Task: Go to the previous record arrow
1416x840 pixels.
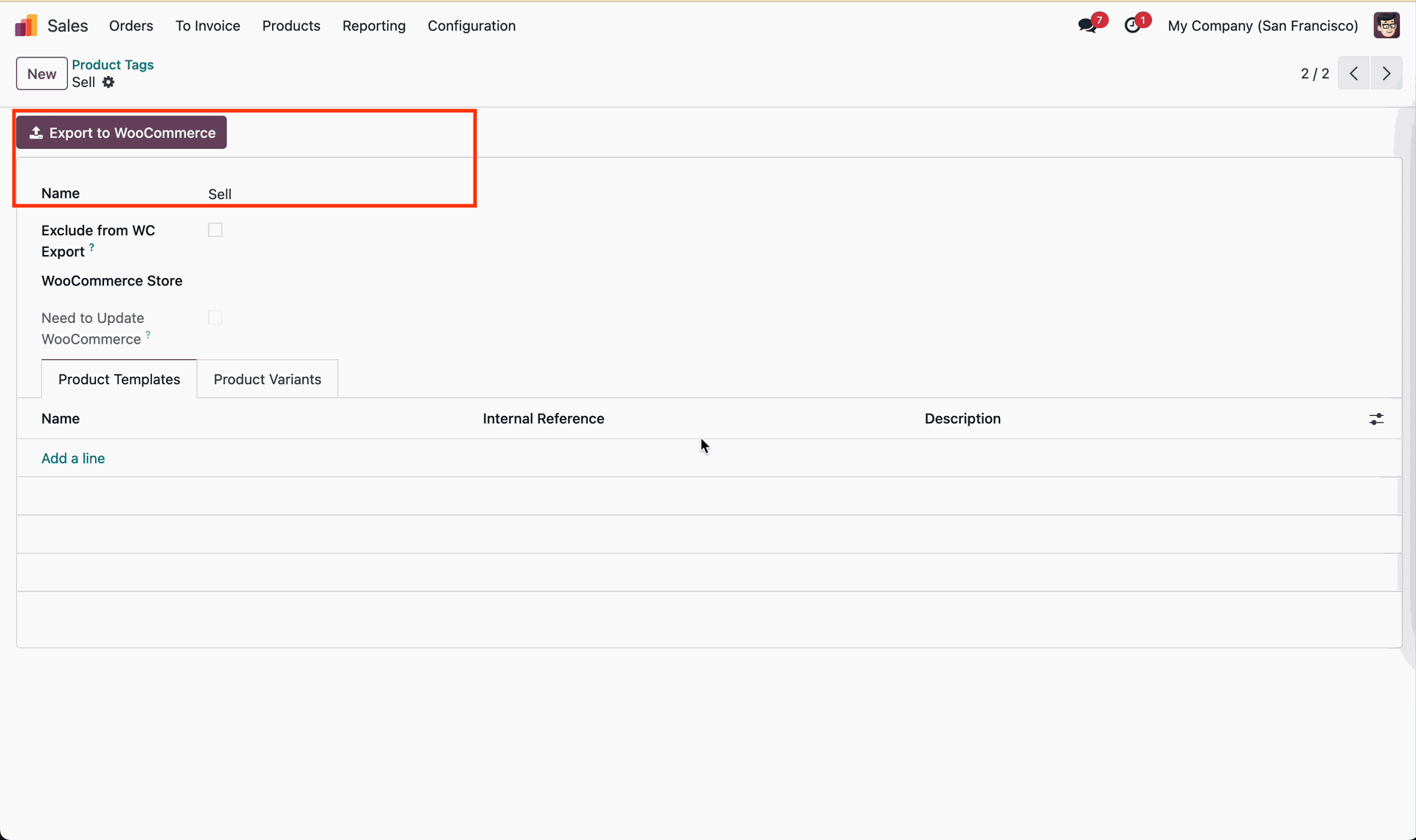Action: (x=1354, y=74)
